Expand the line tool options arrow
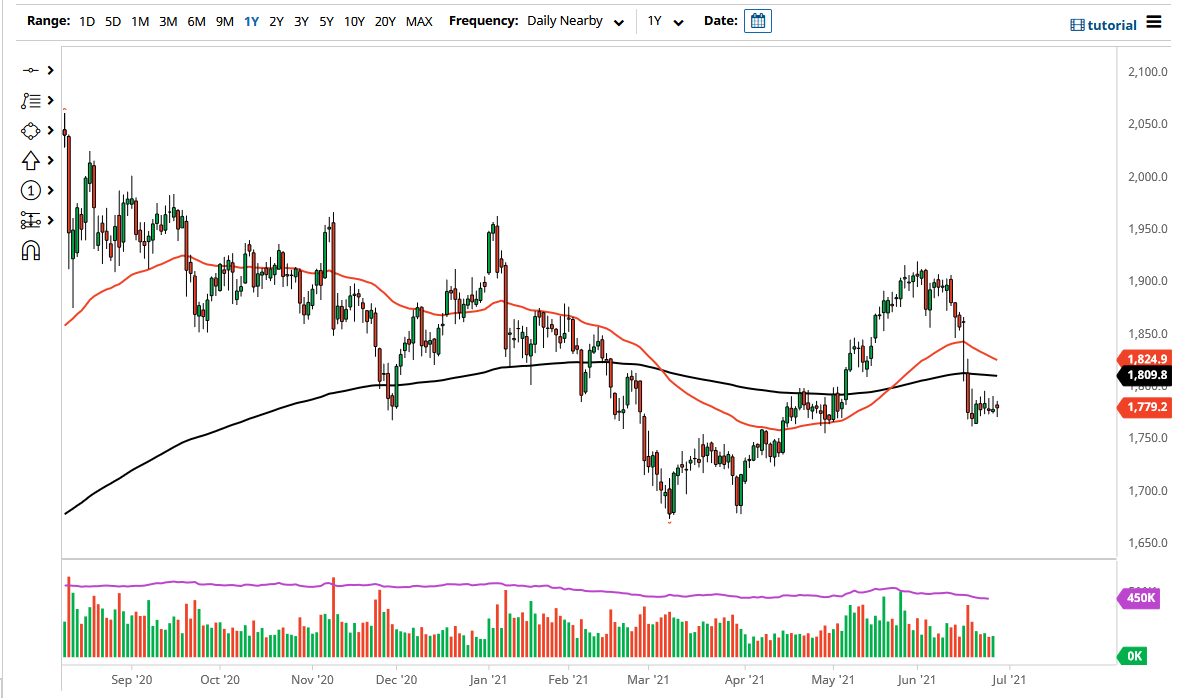This screenshot has height=698, width=1177. 50,70
